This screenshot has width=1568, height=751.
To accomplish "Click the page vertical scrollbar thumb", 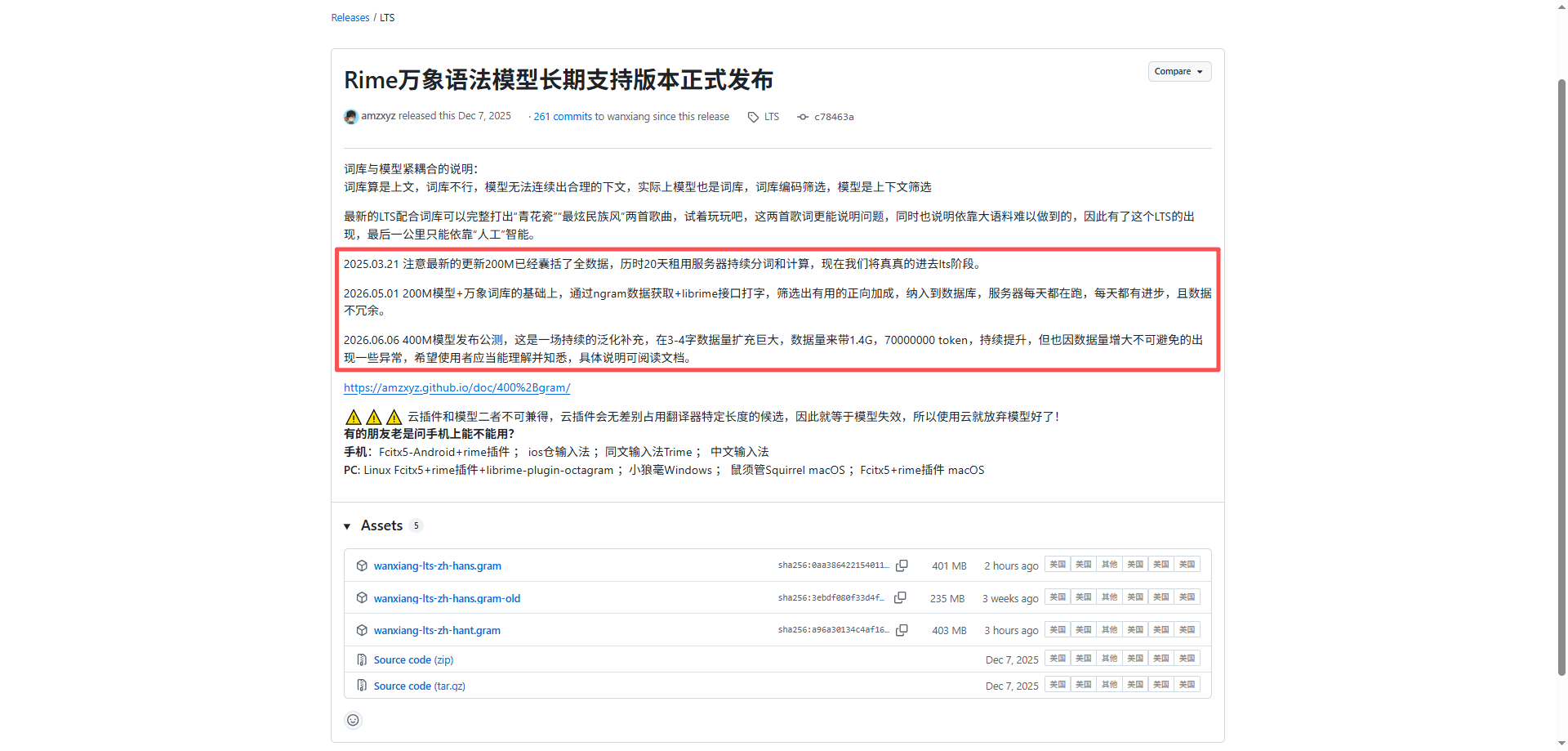I will 1561,376.
